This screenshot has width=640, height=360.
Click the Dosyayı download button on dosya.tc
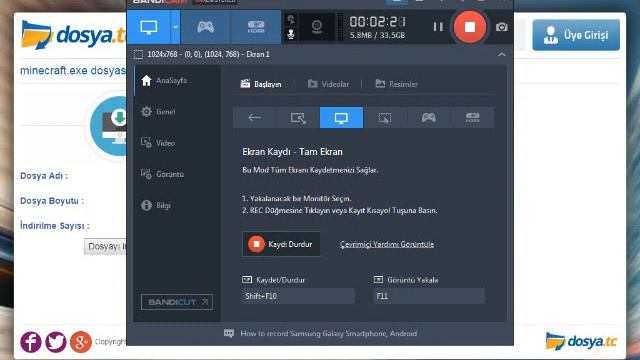[x=105, y=247]
